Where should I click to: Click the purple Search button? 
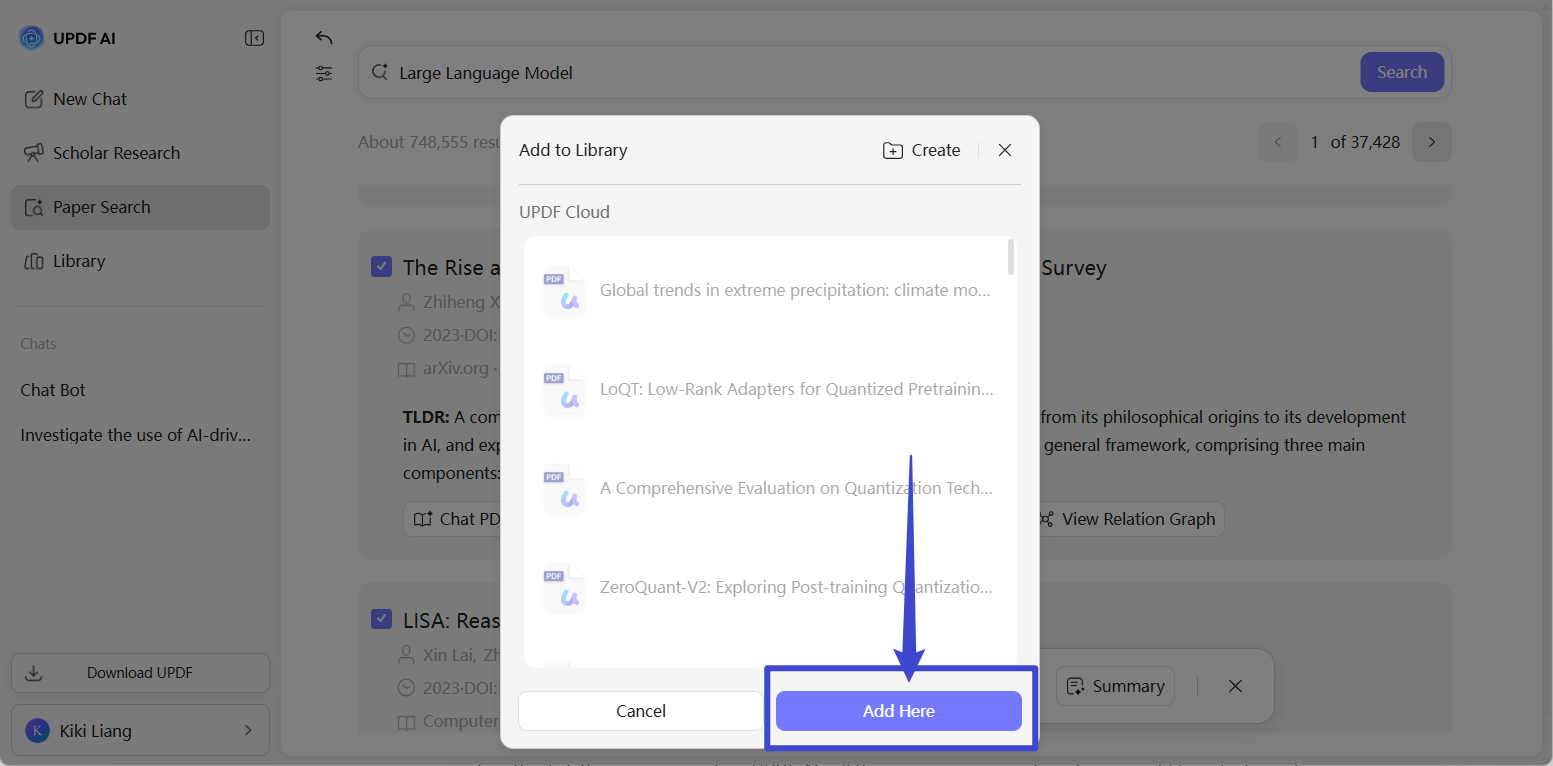(x=1402, y=72)
